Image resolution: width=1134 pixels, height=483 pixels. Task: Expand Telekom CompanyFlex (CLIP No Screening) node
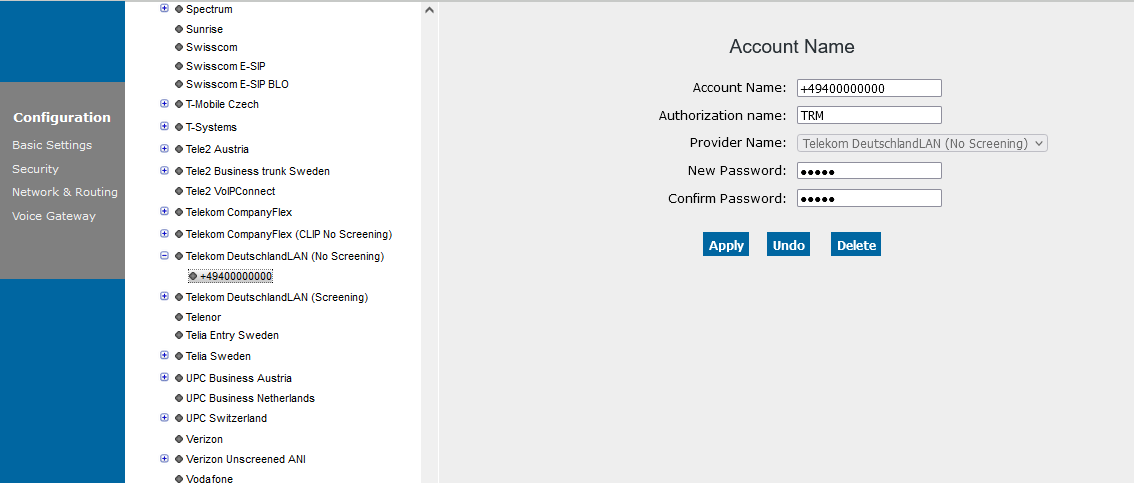[164, 234]
